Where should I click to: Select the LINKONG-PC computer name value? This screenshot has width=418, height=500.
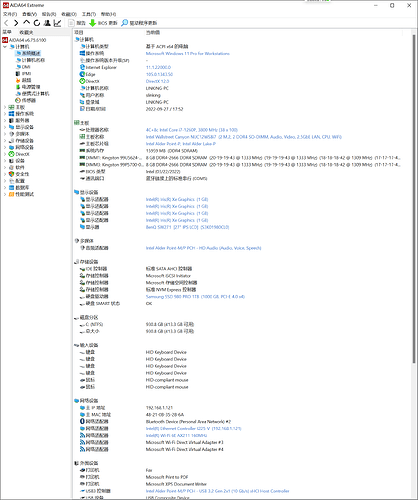(x=157, y=88)
